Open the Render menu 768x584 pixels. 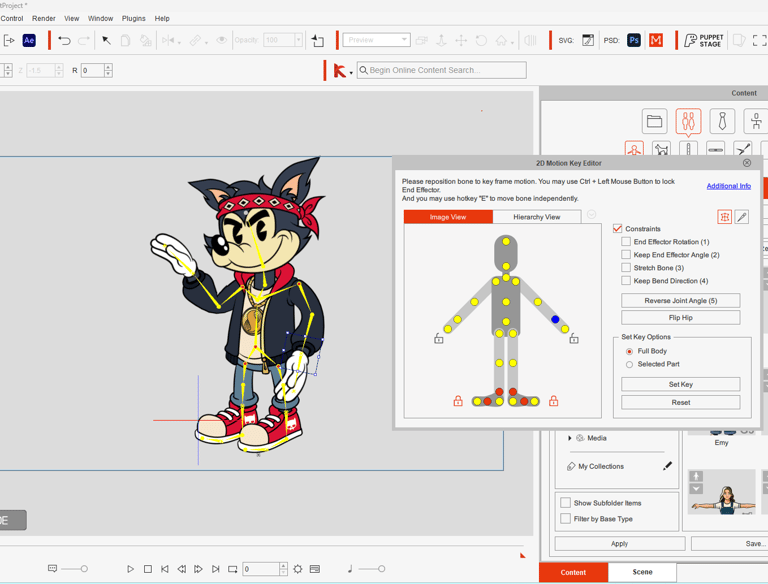44,19
